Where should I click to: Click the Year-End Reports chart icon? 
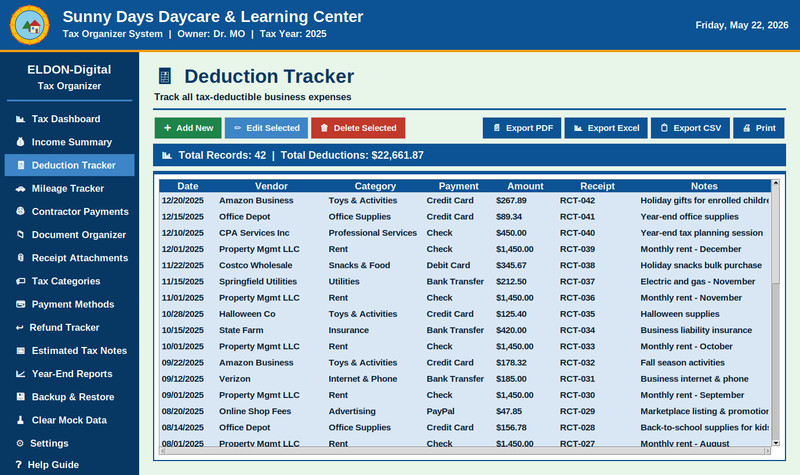click(20, 374)
